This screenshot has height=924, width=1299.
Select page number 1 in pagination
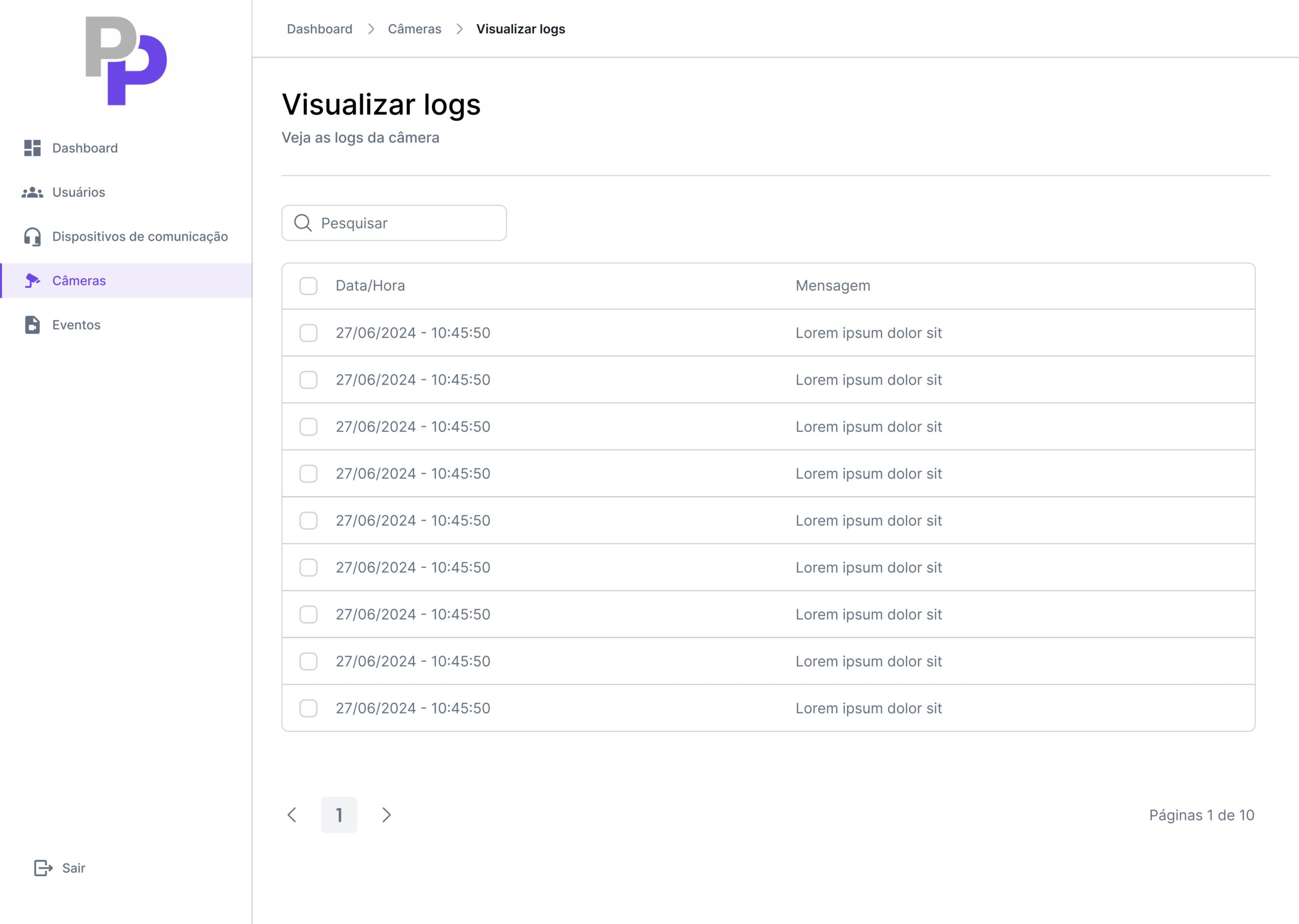pos(339,815)
